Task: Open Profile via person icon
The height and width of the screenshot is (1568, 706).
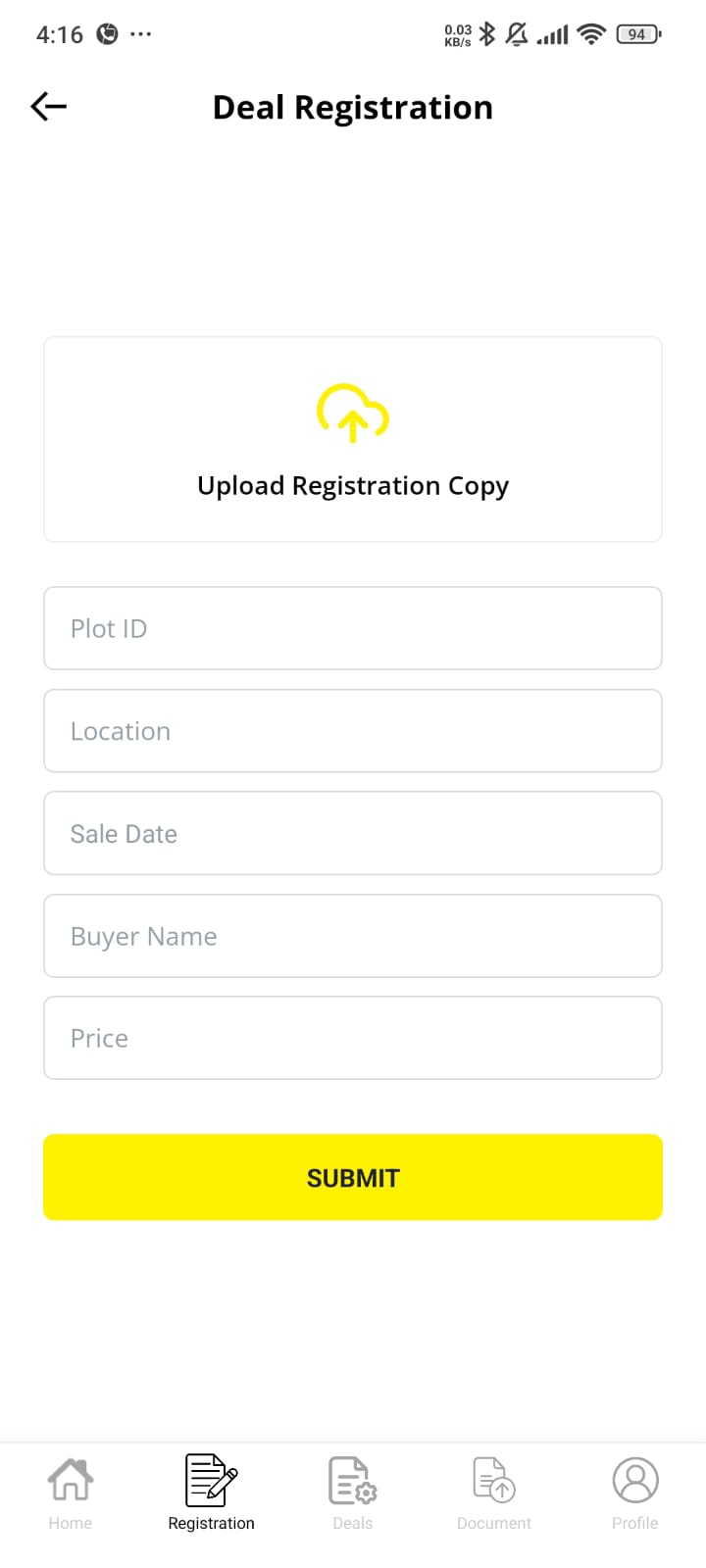Action: (635, 1480)
